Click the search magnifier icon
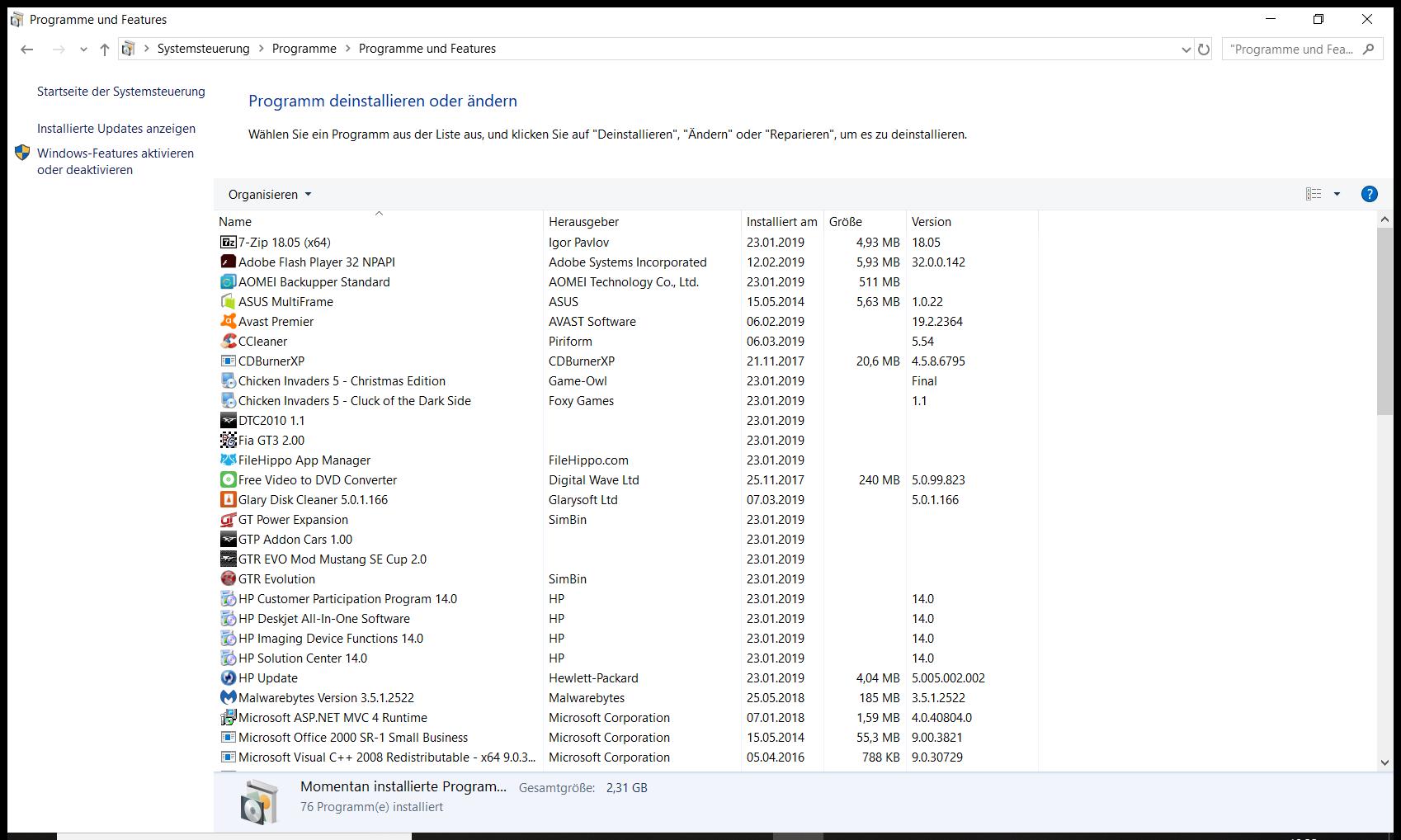1401x840 pixels. pos(1368,49)
